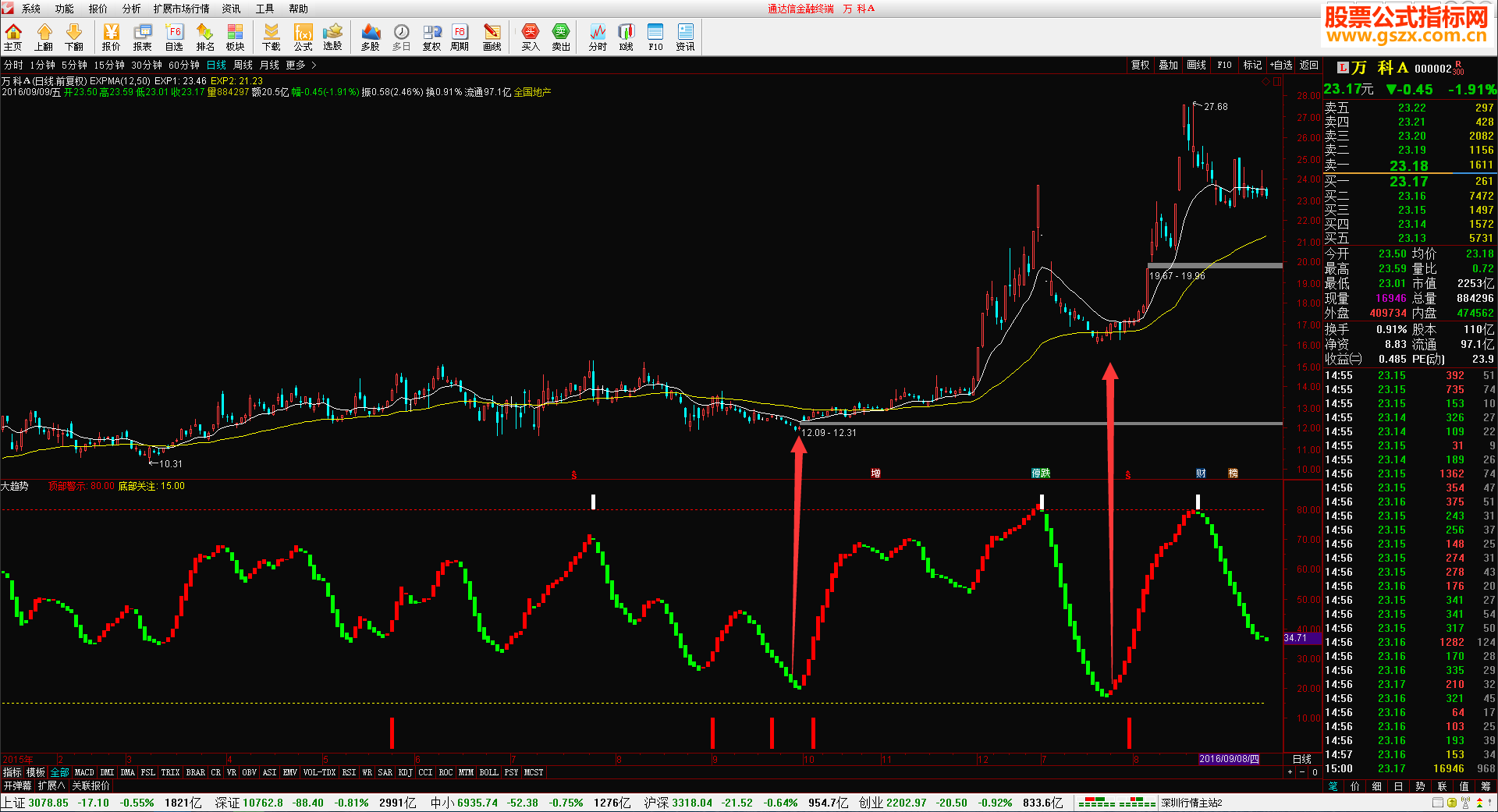The height and width of the screenshot is (812, 1498).
Task: Switch to the 1分钟 period
Action: click(42, 65)
